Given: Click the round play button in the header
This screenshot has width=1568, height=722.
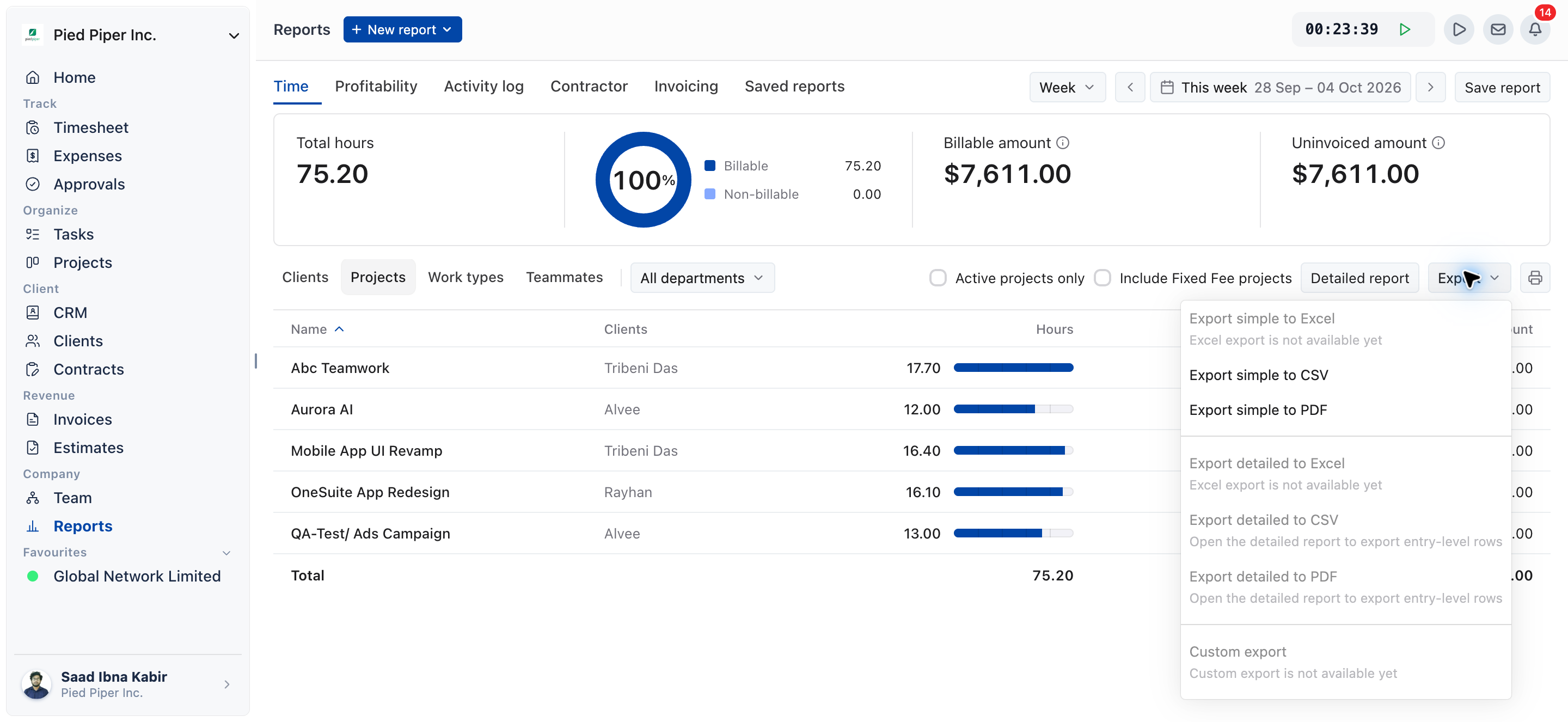Looking at the screenshot, I should (x=1459, y=29).
